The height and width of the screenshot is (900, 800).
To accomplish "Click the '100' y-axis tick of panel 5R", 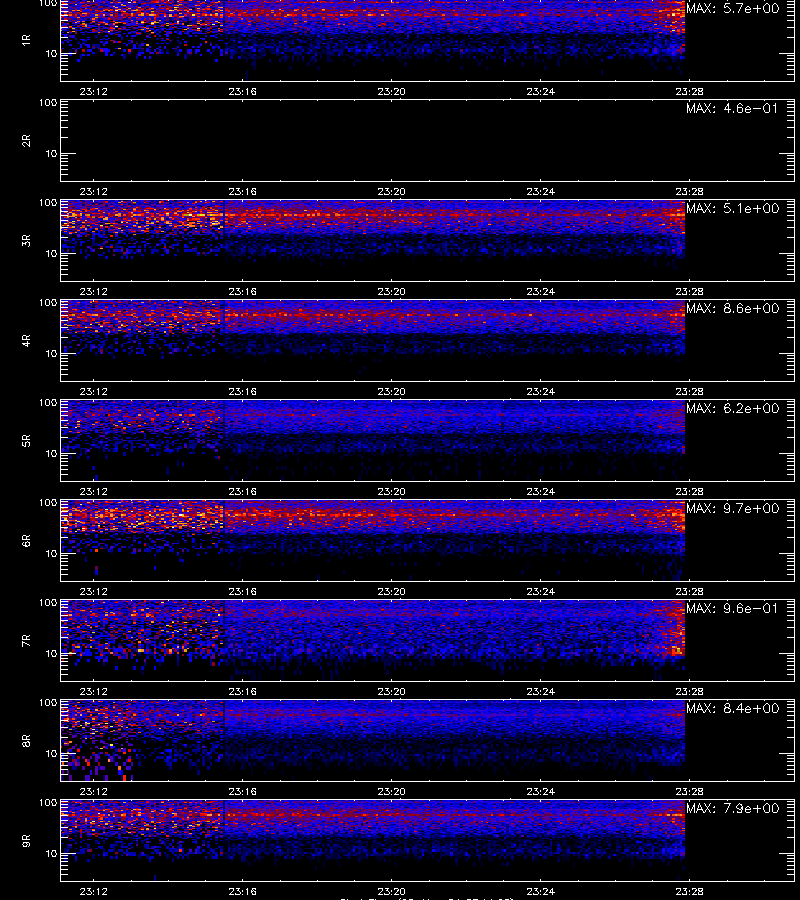I will (x=48, y=403).
